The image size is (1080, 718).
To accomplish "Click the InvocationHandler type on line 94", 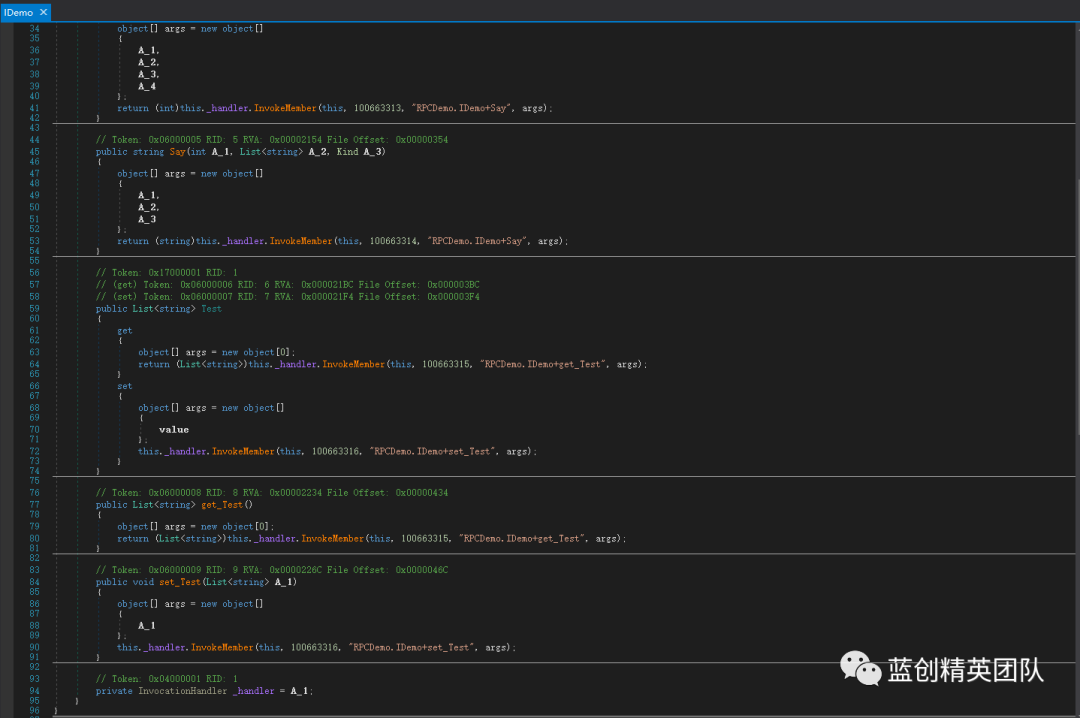I will pyautogui.click(x=183, y=691).
